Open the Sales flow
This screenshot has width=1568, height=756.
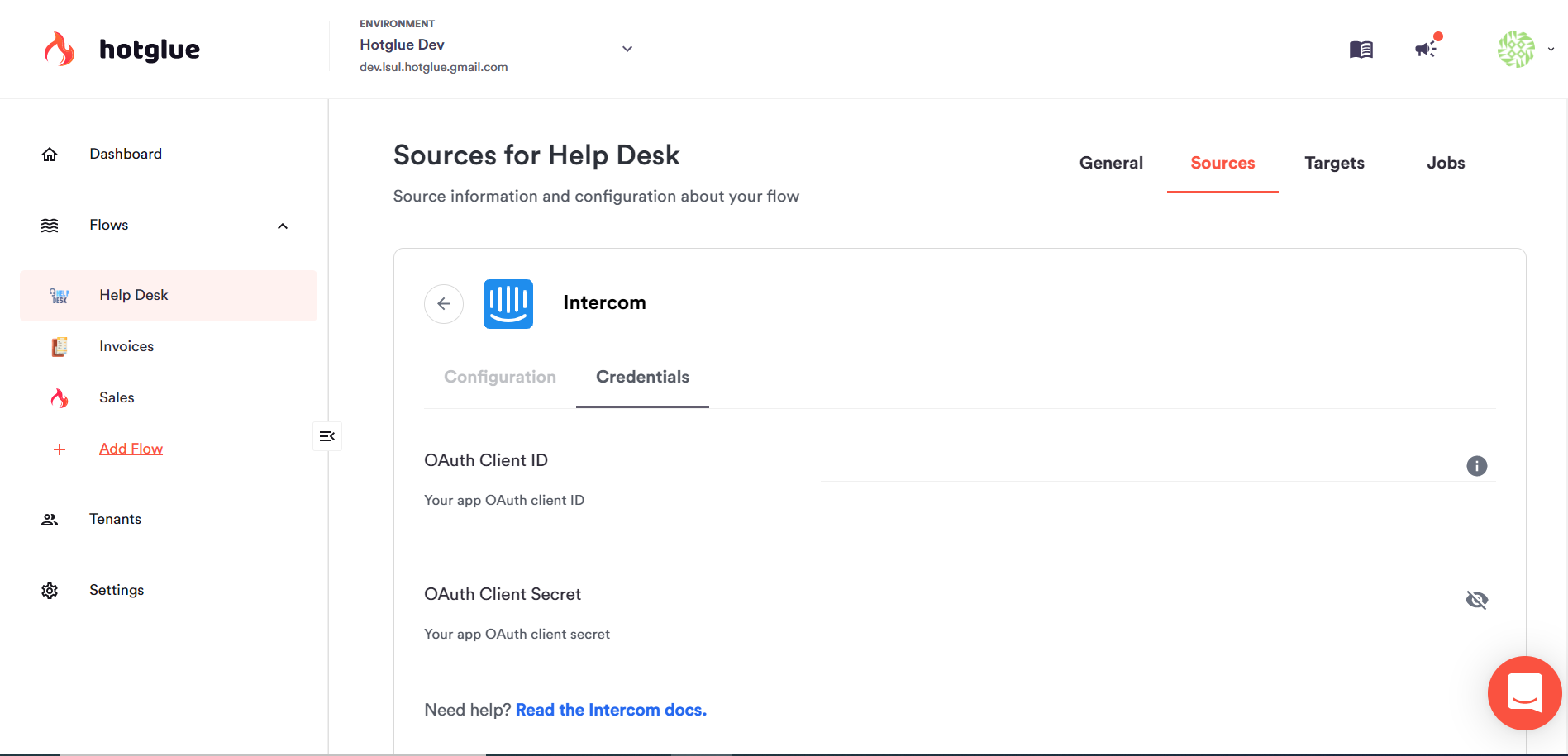pyautogui.click(x=117, y=397)
